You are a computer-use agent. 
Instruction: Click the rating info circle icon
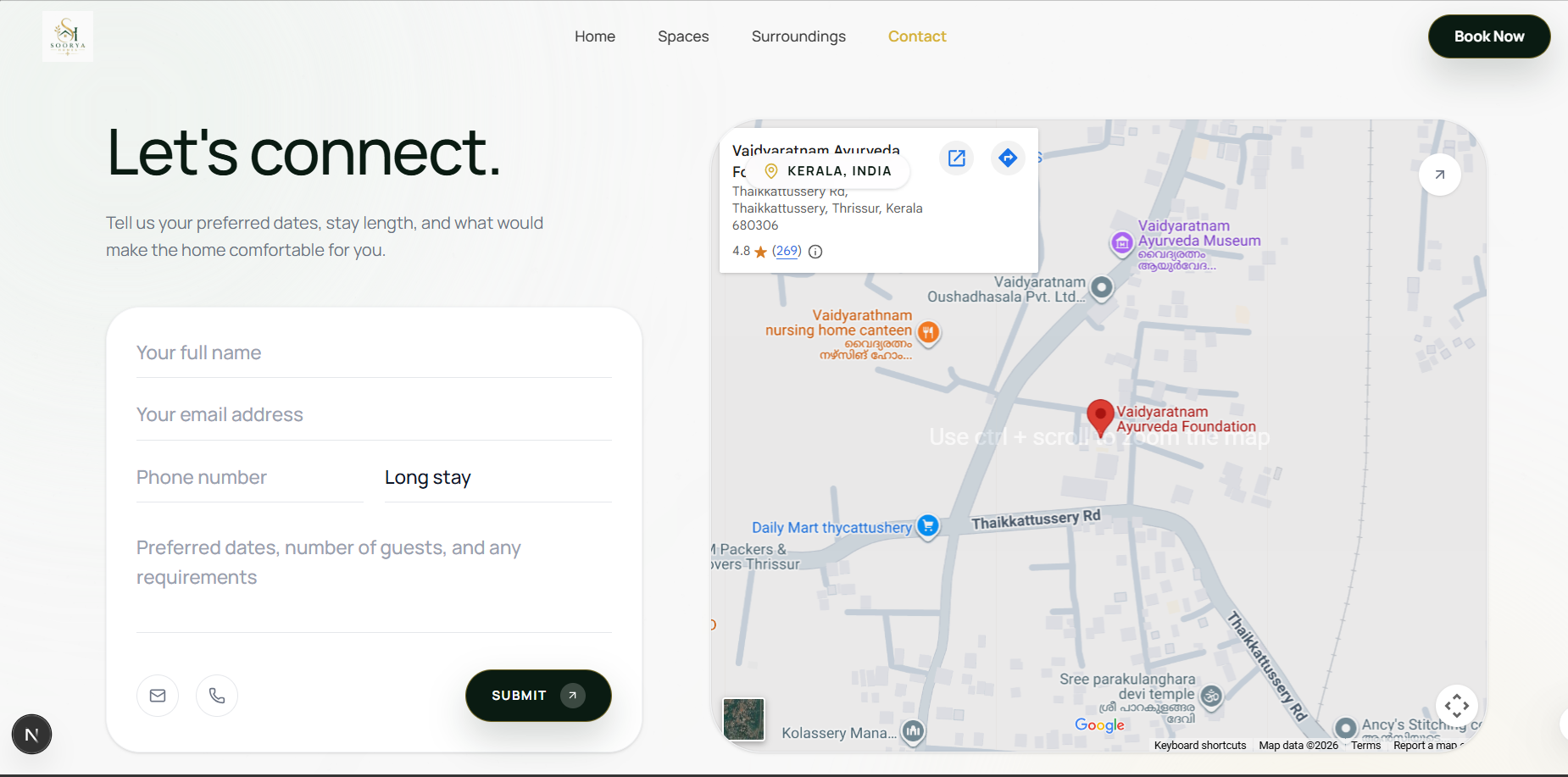click(x=815, y=252)
